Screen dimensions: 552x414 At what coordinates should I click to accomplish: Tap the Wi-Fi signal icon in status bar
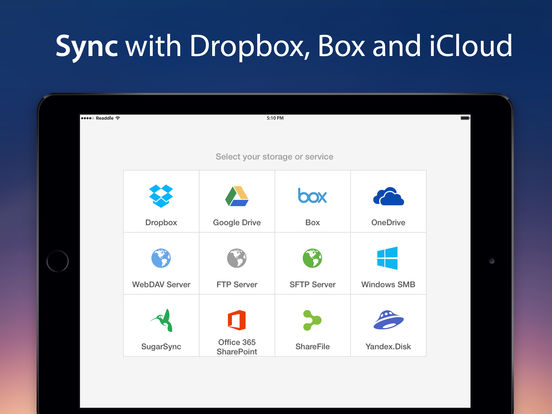118,118
